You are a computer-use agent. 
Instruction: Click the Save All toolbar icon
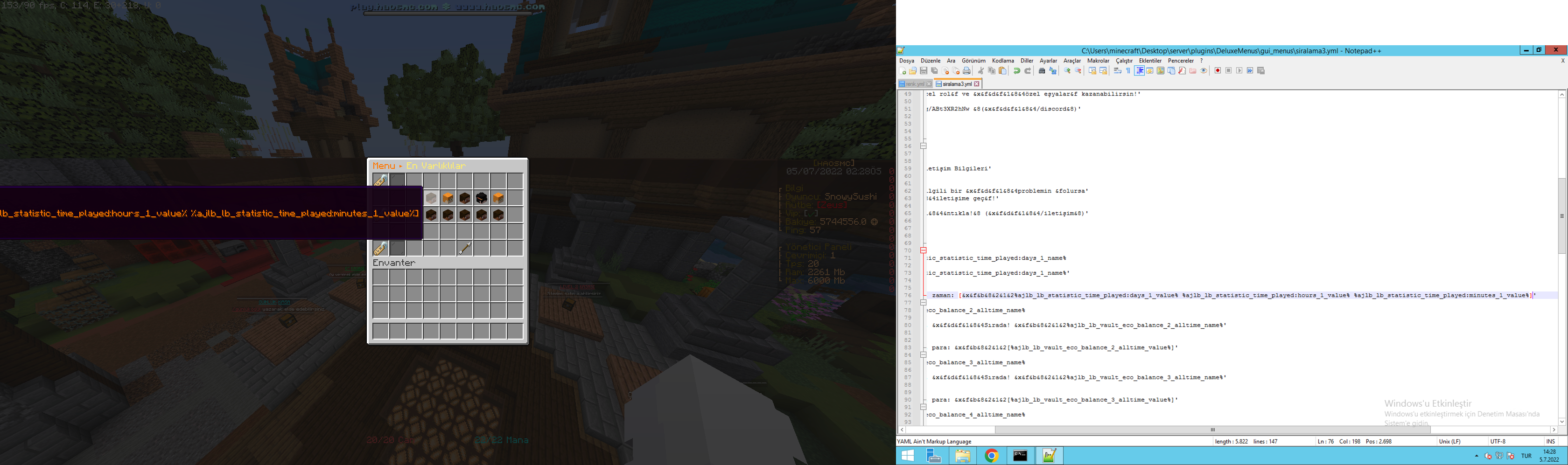(x=934, y=70)
